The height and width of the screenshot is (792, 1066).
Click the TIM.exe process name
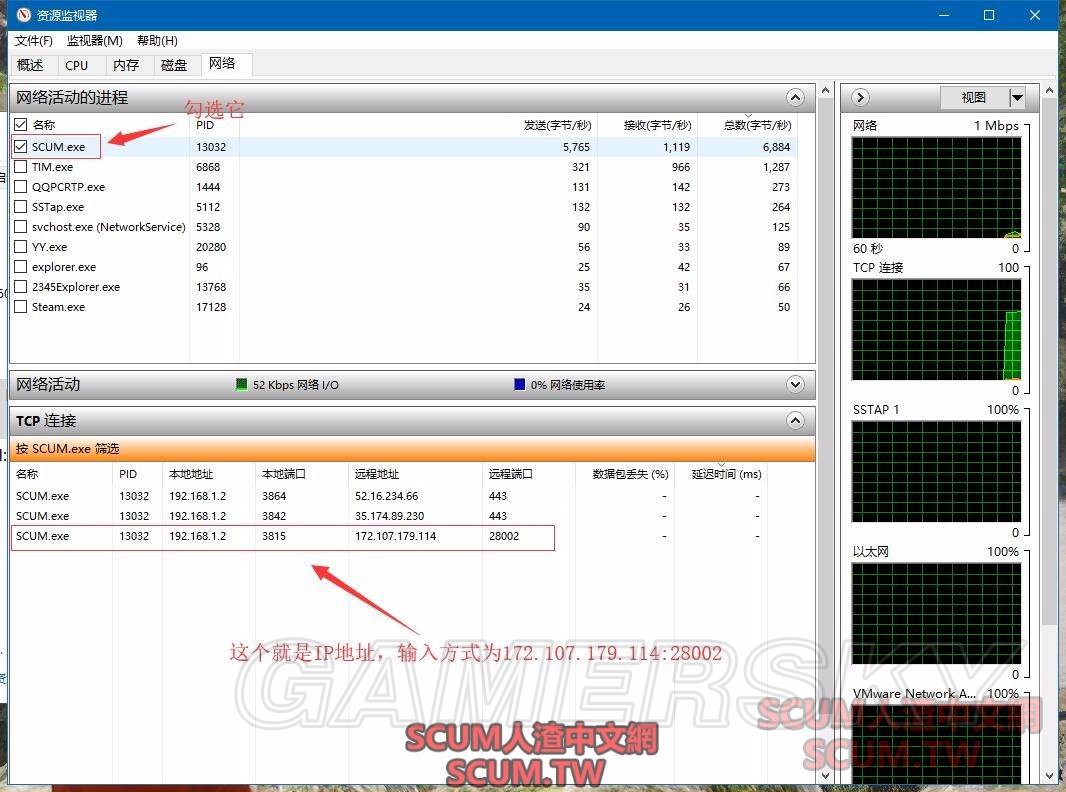(52, 167)
